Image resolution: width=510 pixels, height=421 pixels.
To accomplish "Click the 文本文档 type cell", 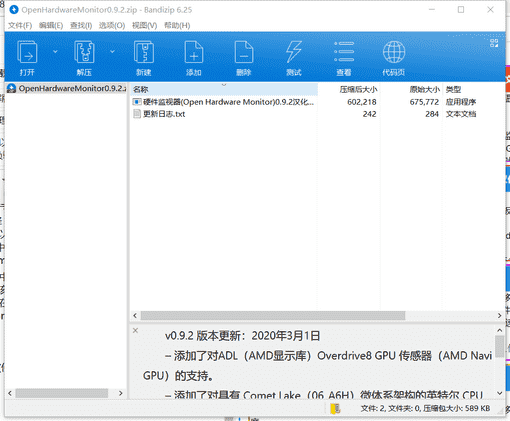I will pyautogui.click(x=461, y=114).
